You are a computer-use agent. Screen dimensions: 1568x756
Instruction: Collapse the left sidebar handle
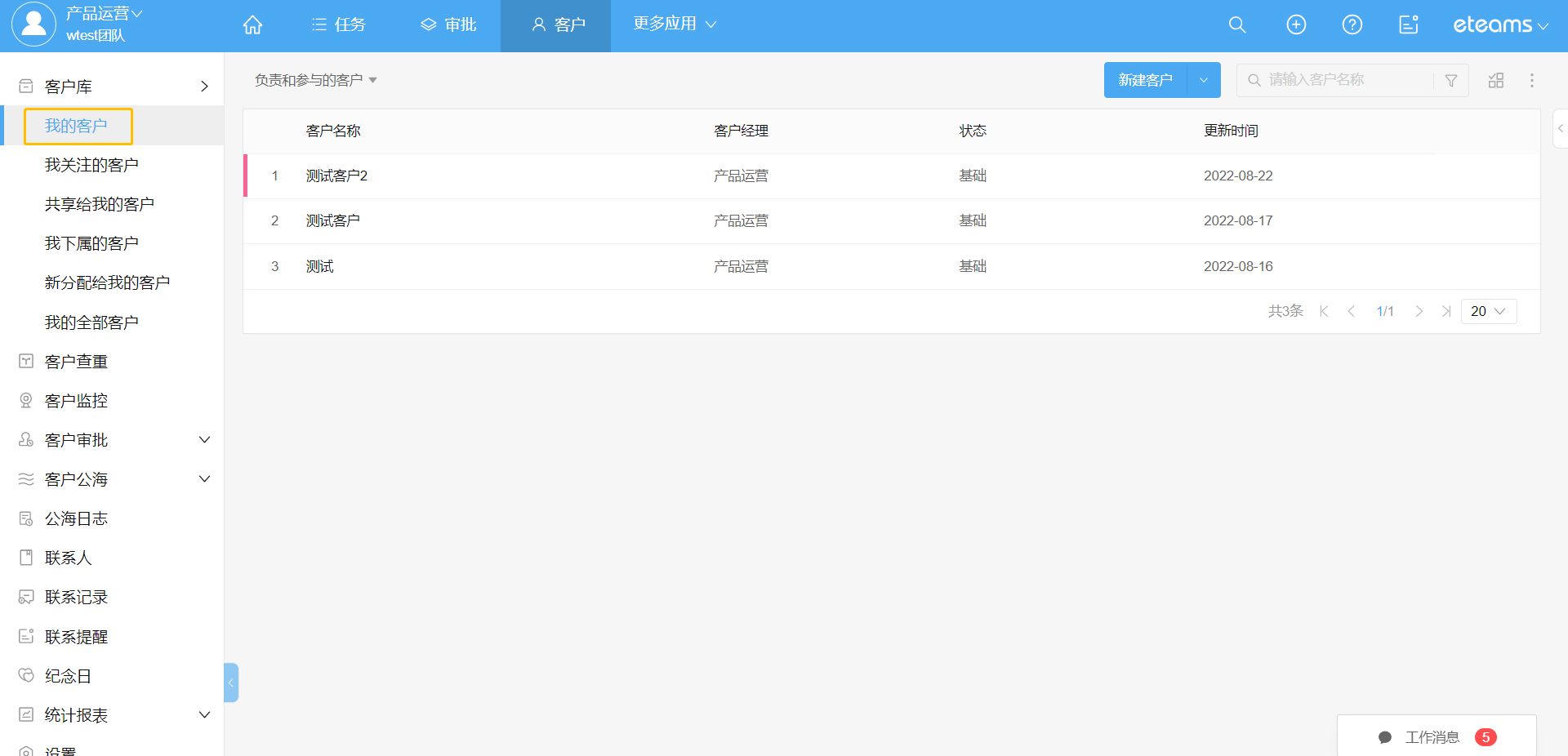click(x=231, y=683)
